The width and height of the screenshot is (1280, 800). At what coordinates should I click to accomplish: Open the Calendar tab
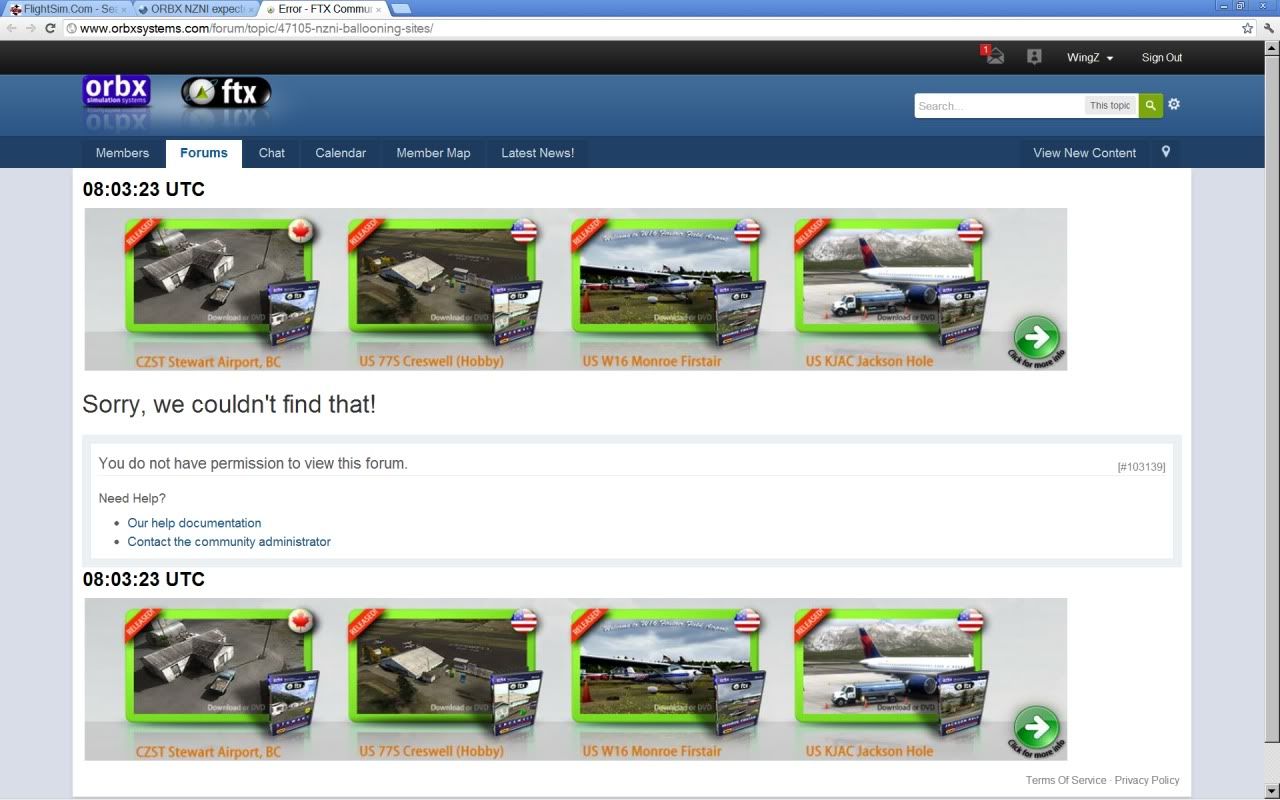pos(340,153)
